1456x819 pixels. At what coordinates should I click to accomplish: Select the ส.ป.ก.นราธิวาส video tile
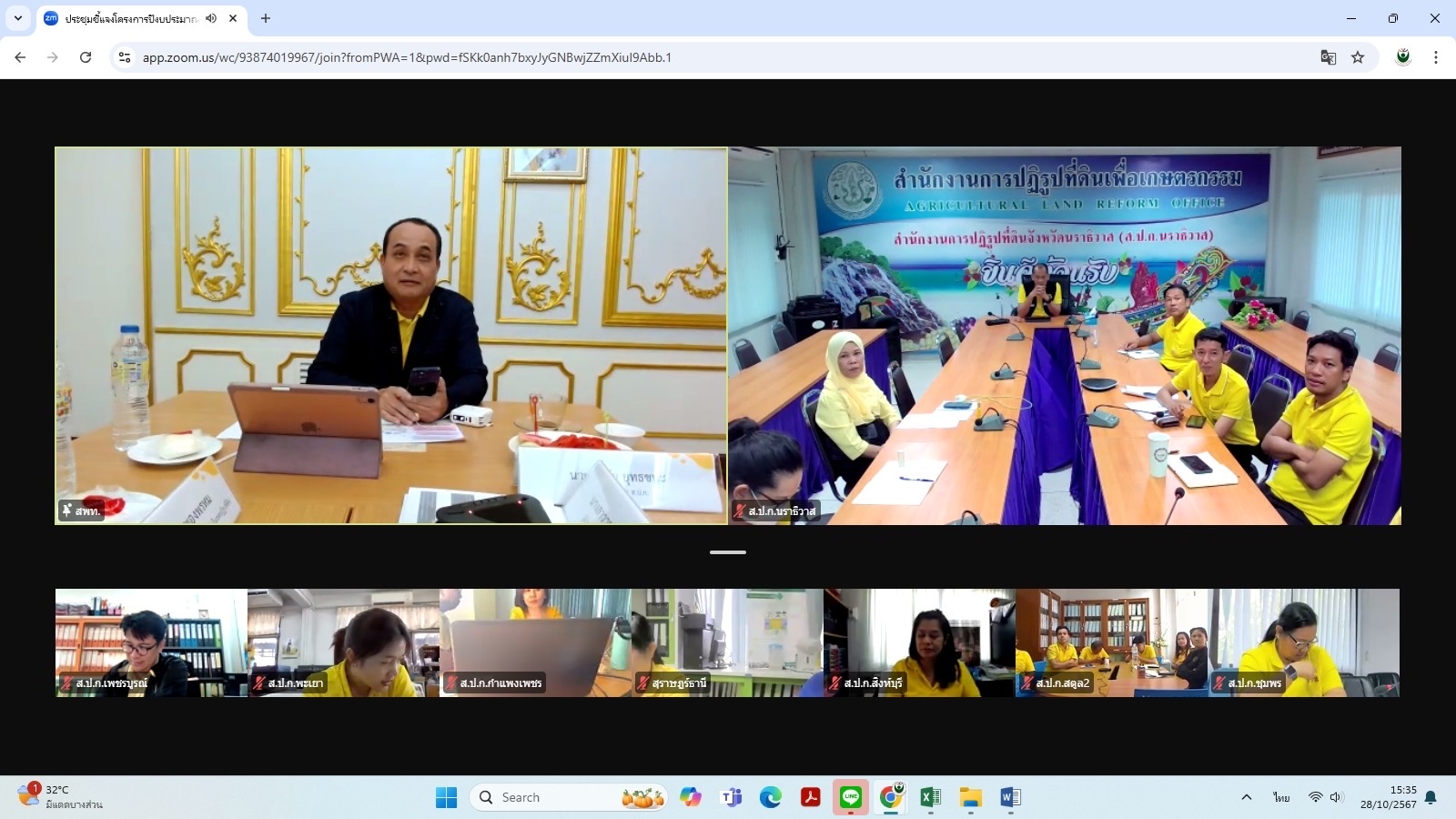click(x=1065, y=336)
